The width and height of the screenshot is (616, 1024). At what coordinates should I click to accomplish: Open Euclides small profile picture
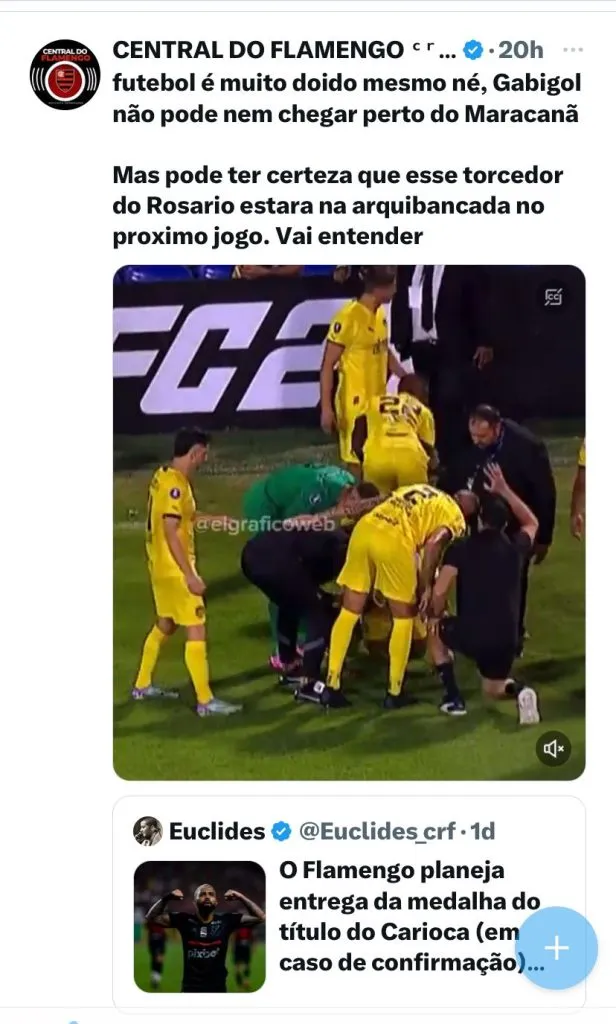(148, 831)
